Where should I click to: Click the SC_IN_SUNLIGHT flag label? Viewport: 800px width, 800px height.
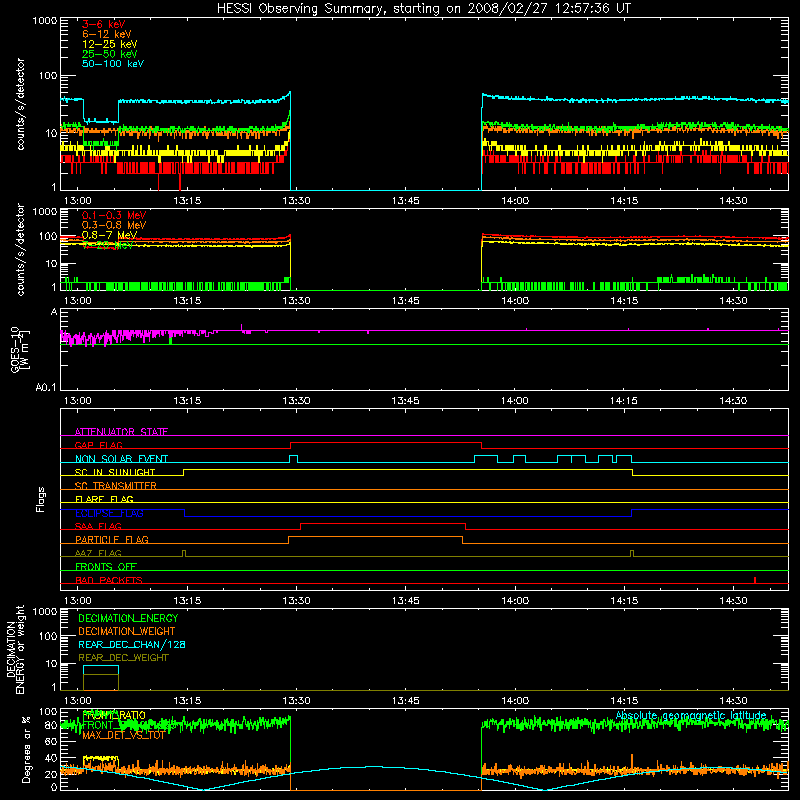click(115, 472)
